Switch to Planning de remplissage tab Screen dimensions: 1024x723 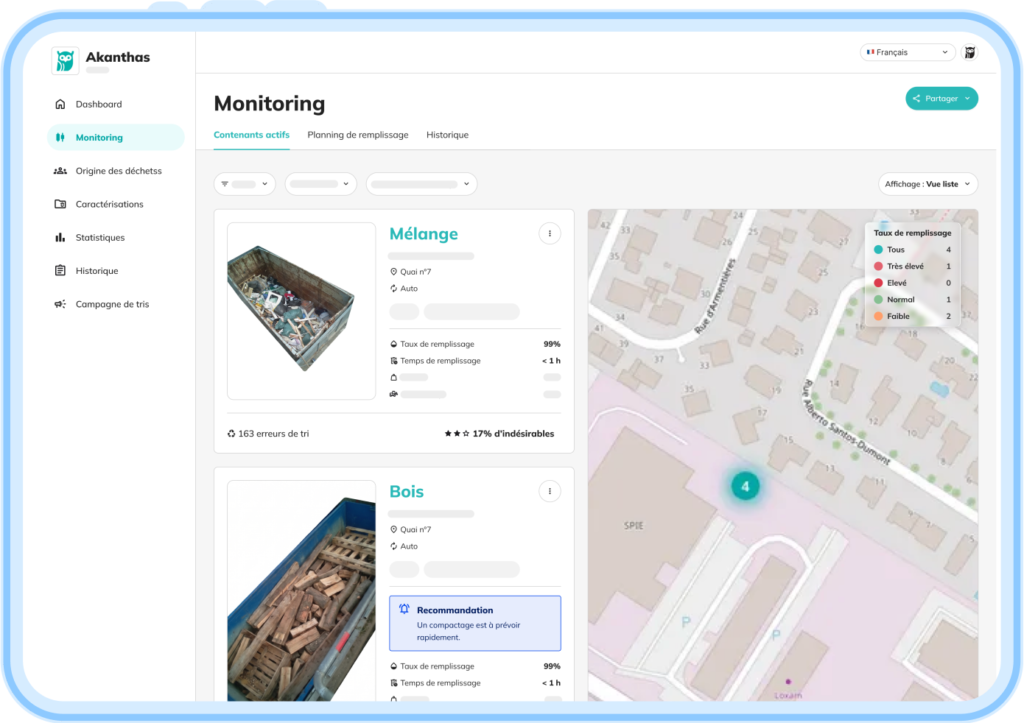(358, 135)
